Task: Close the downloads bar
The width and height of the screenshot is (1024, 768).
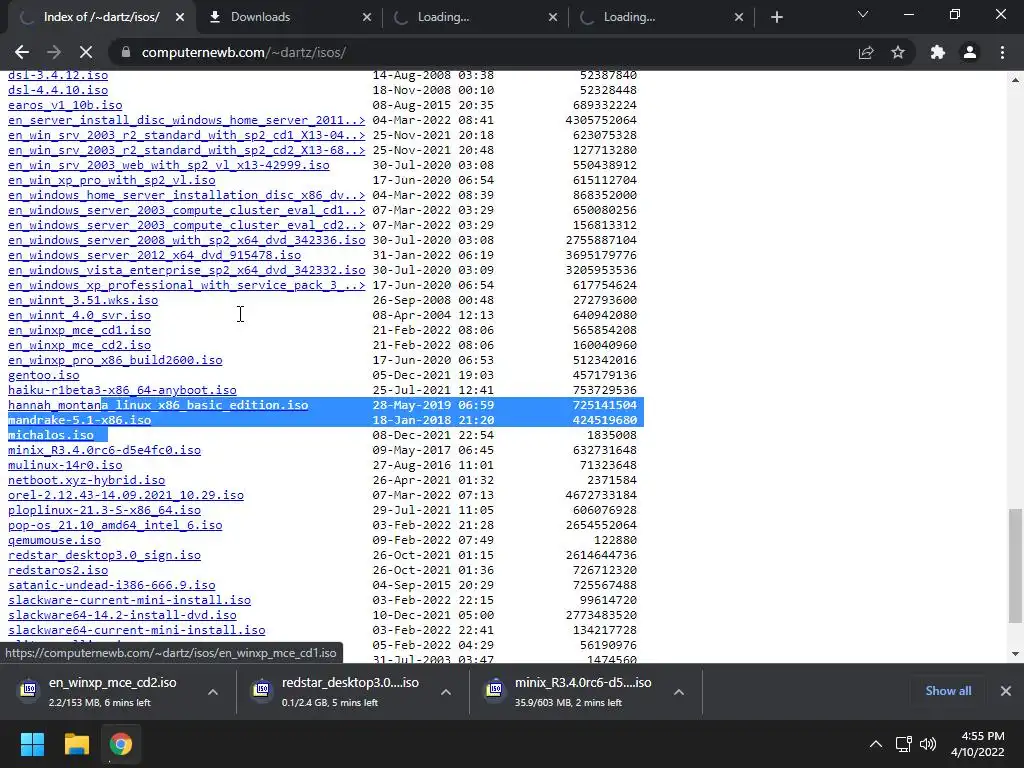Action: (1006, 691)
